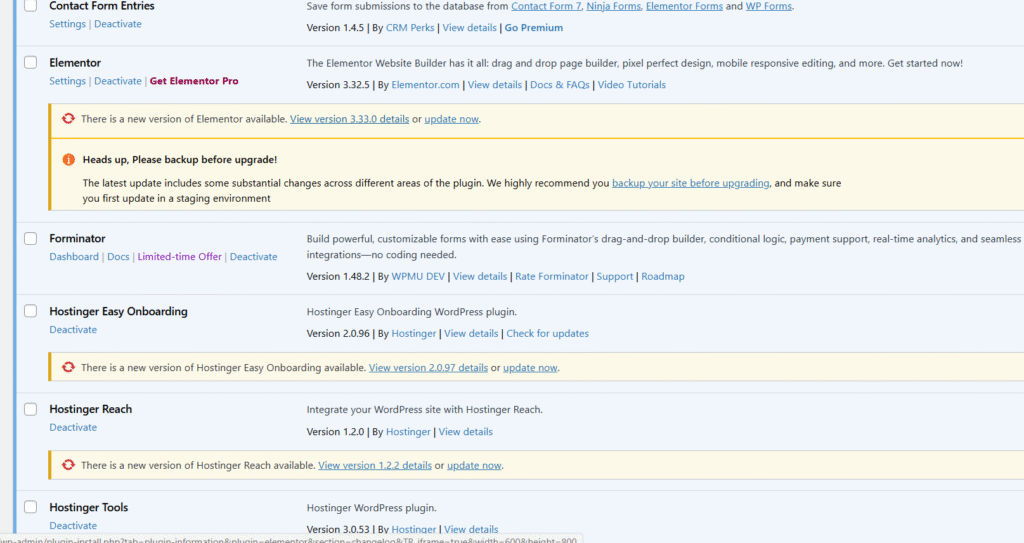Tick the Elementor plugin checkbox
The width and height of the screenshot is (1024, 543).
[30, 63]
